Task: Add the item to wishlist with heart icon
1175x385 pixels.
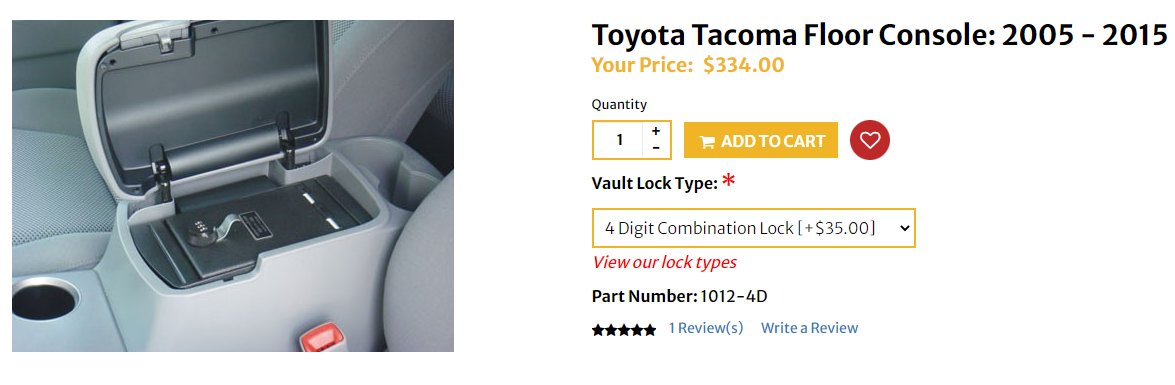Action: tap(869, 140)
